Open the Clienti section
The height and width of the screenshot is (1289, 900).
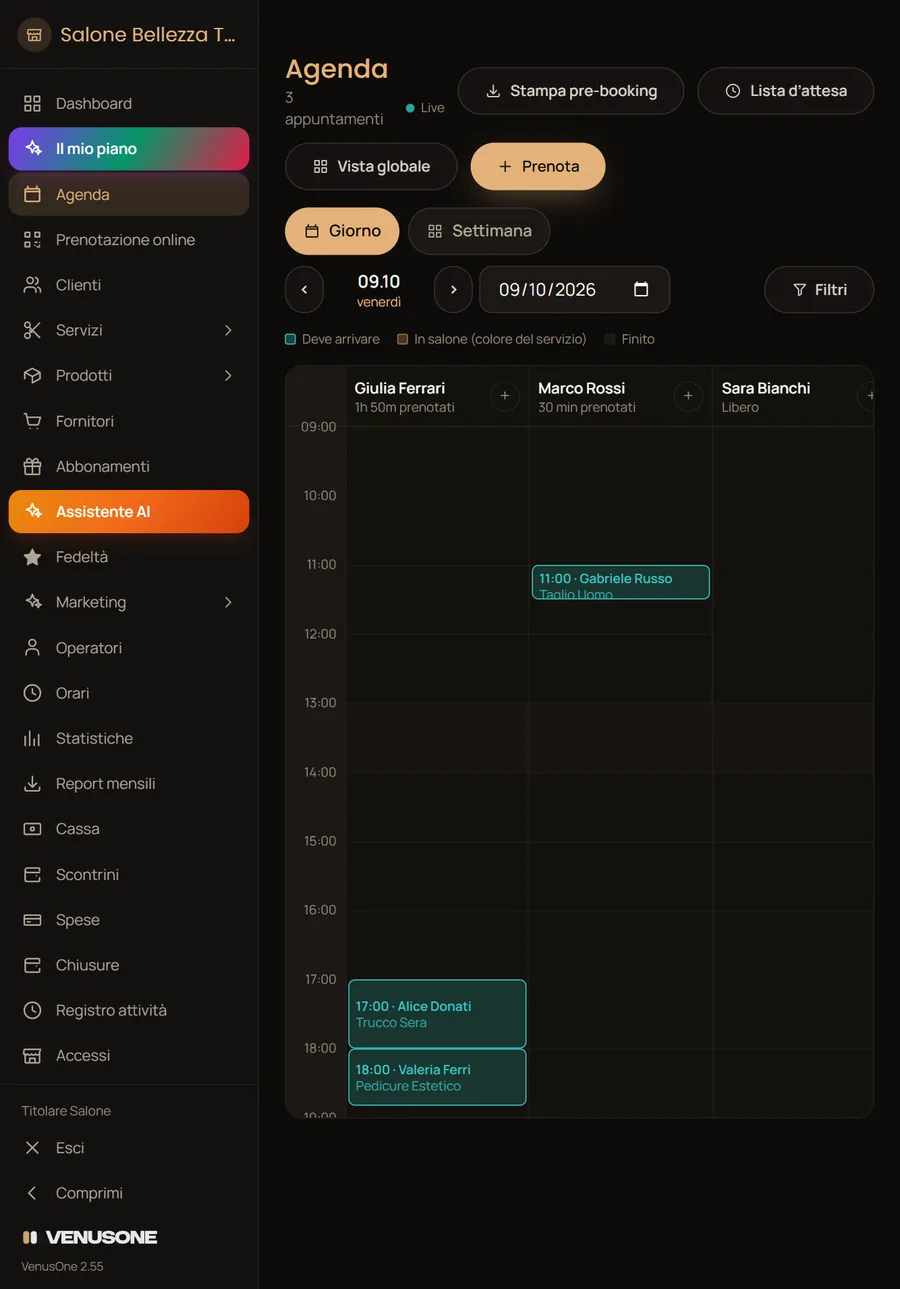coord(129,285)
